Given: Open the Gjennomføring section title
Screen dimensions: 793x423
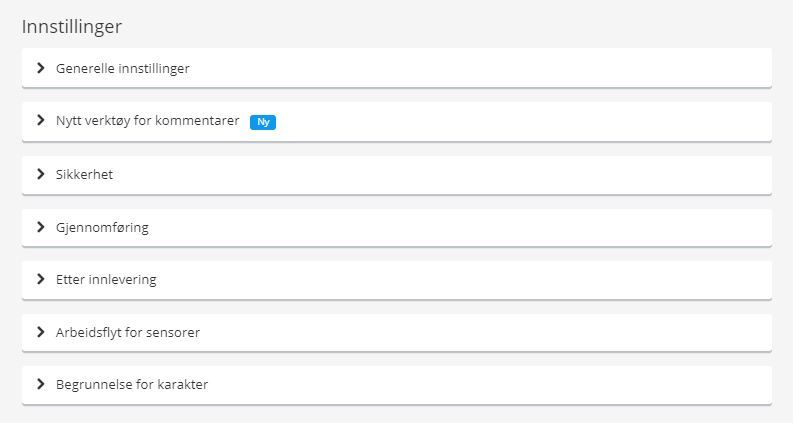Looking at the screenshot, I should tap(102, 228).
